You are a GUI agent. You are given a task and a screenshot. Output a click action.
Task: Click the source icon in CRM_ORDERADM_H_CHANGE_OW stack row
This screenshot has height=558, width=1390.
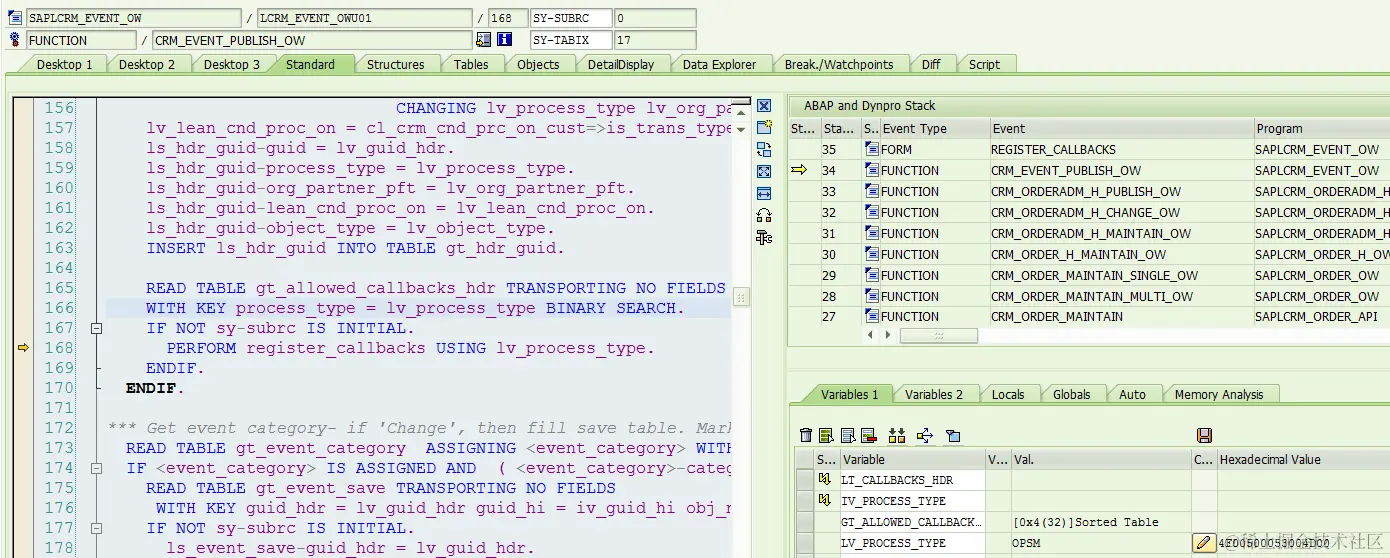(872, 212)
